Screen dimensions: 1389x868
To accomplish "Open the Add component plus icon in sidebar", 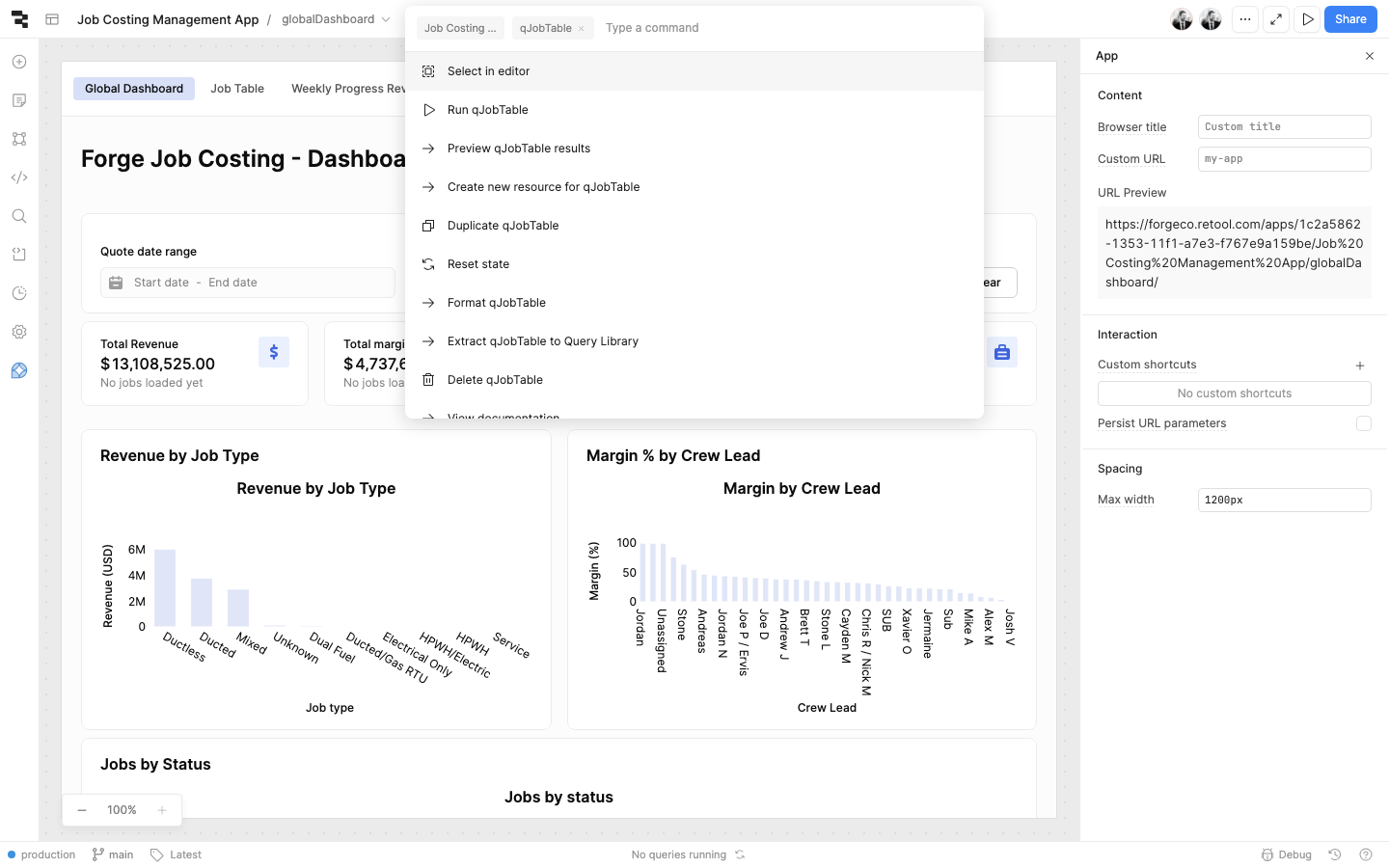I will click(x=19, y=62).
